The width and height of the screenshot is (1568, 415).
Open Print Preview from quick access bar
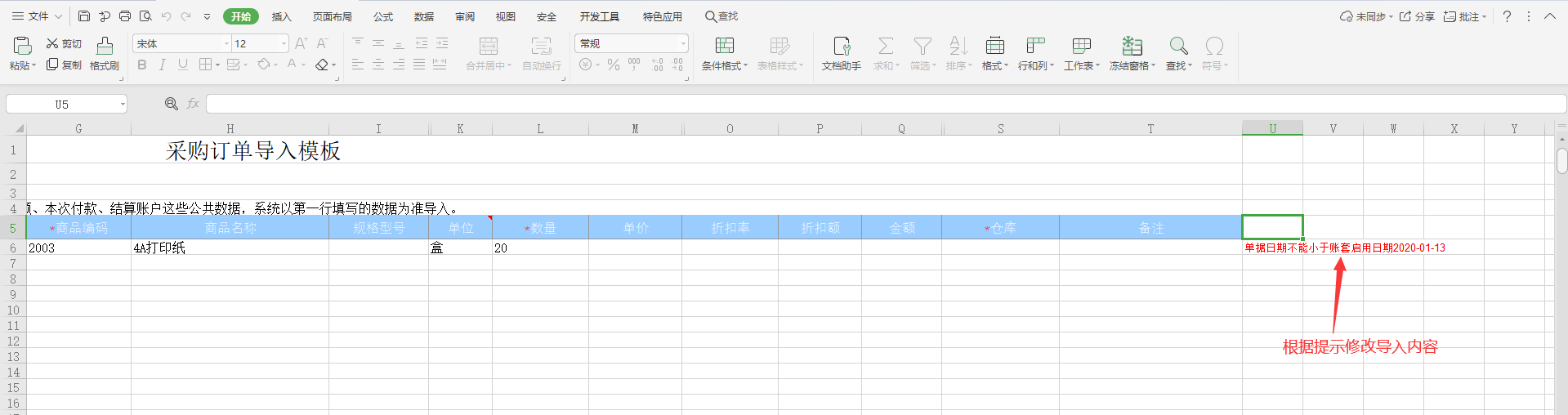(145, 16)
